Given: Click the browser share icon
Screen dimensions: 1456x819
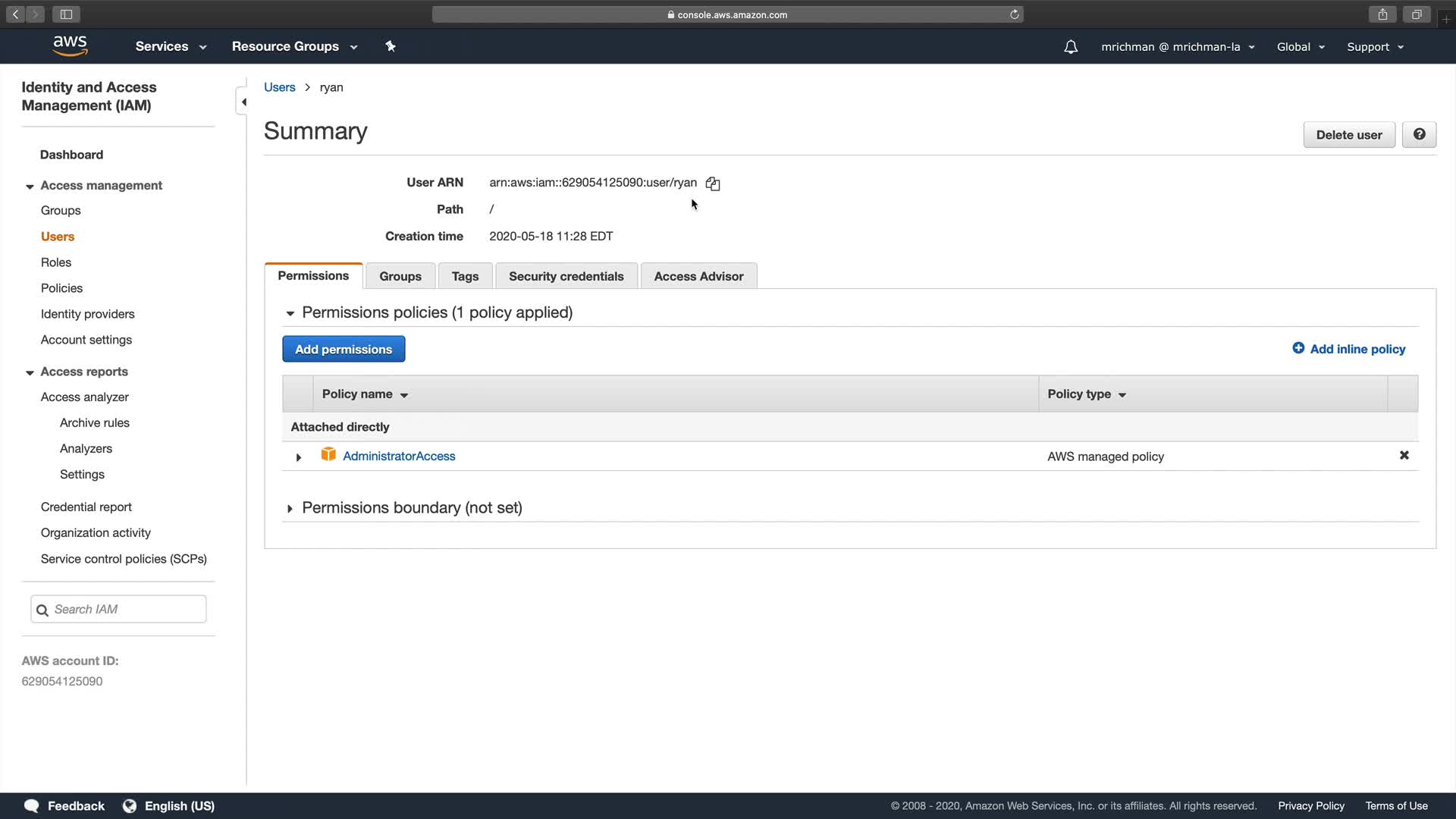Looking at the screenshot, I should pos(1382,14).
